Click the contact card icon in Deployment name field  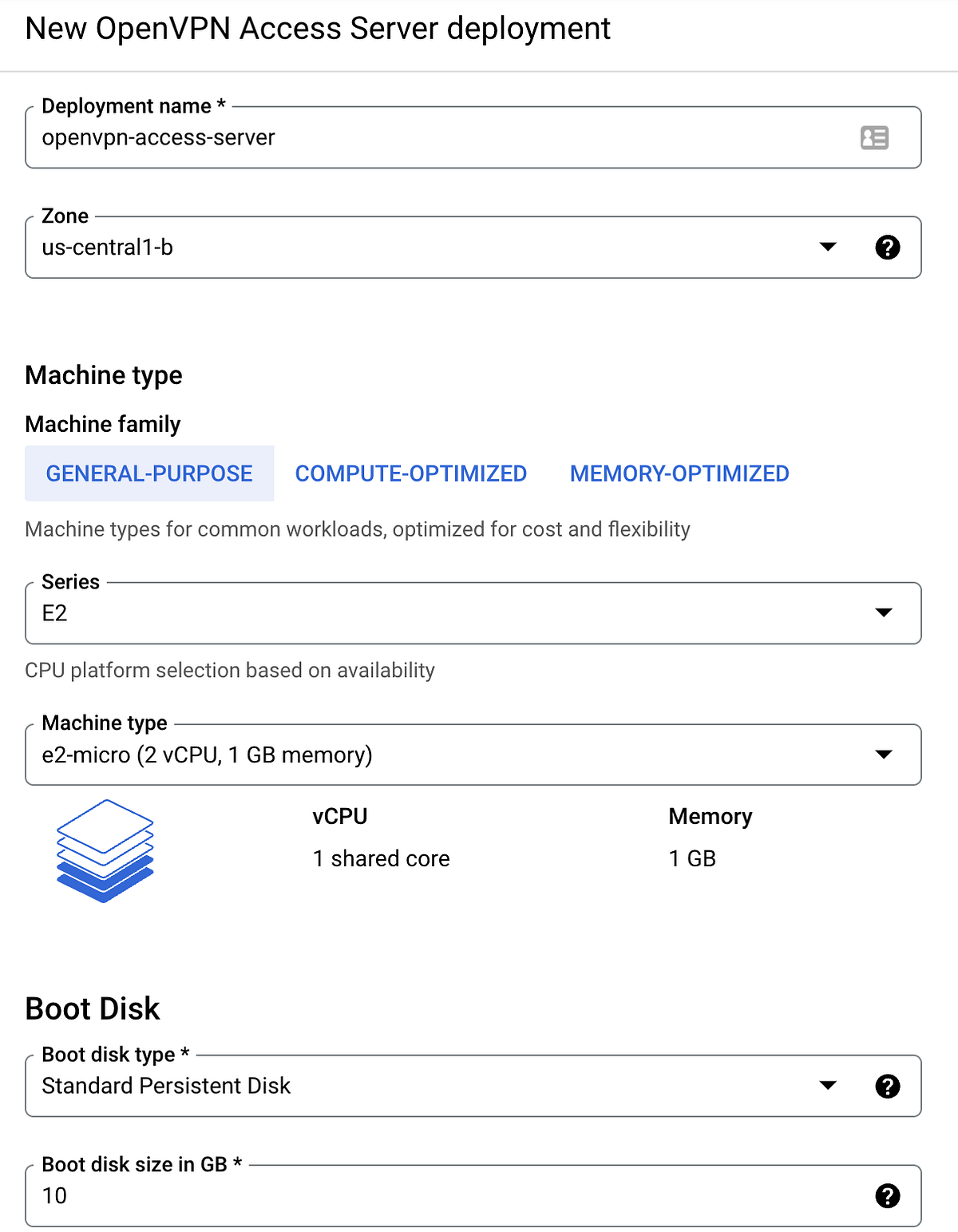point(874,138)
